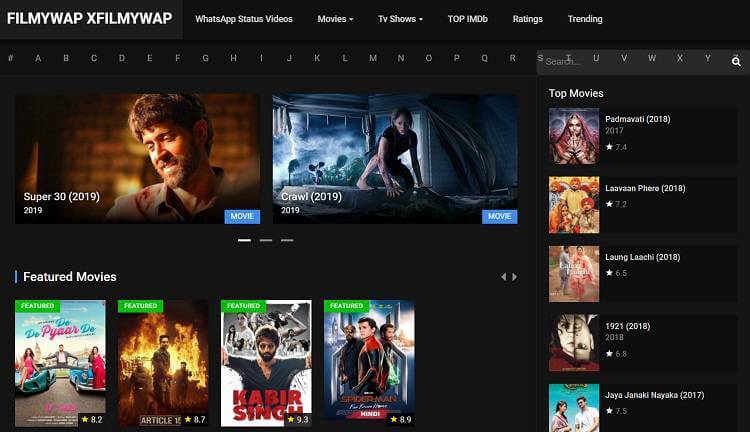Image resolution: width=750 pixels, height=432 pixels.
Task: Click the FEATURED tag on Kabir Singh
Action: coord(243,306)
